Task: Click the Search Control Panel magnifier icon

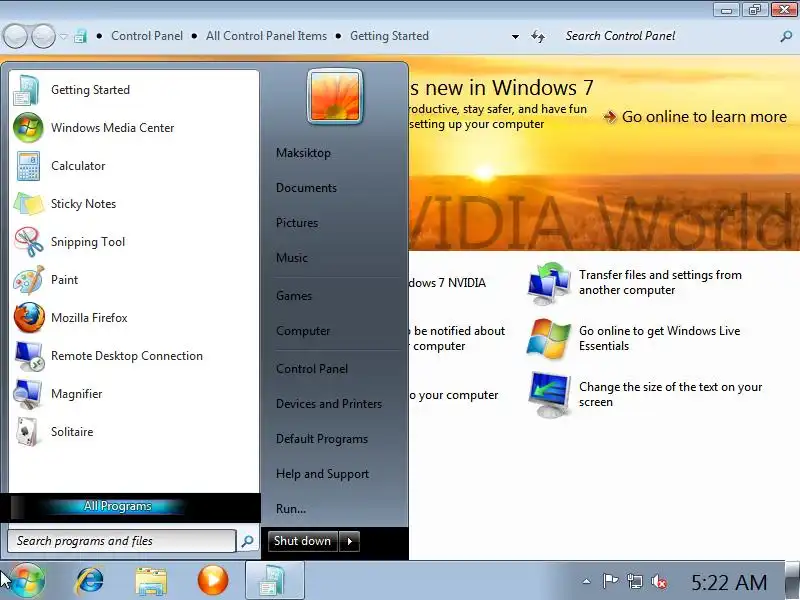Action: [786, 36]
